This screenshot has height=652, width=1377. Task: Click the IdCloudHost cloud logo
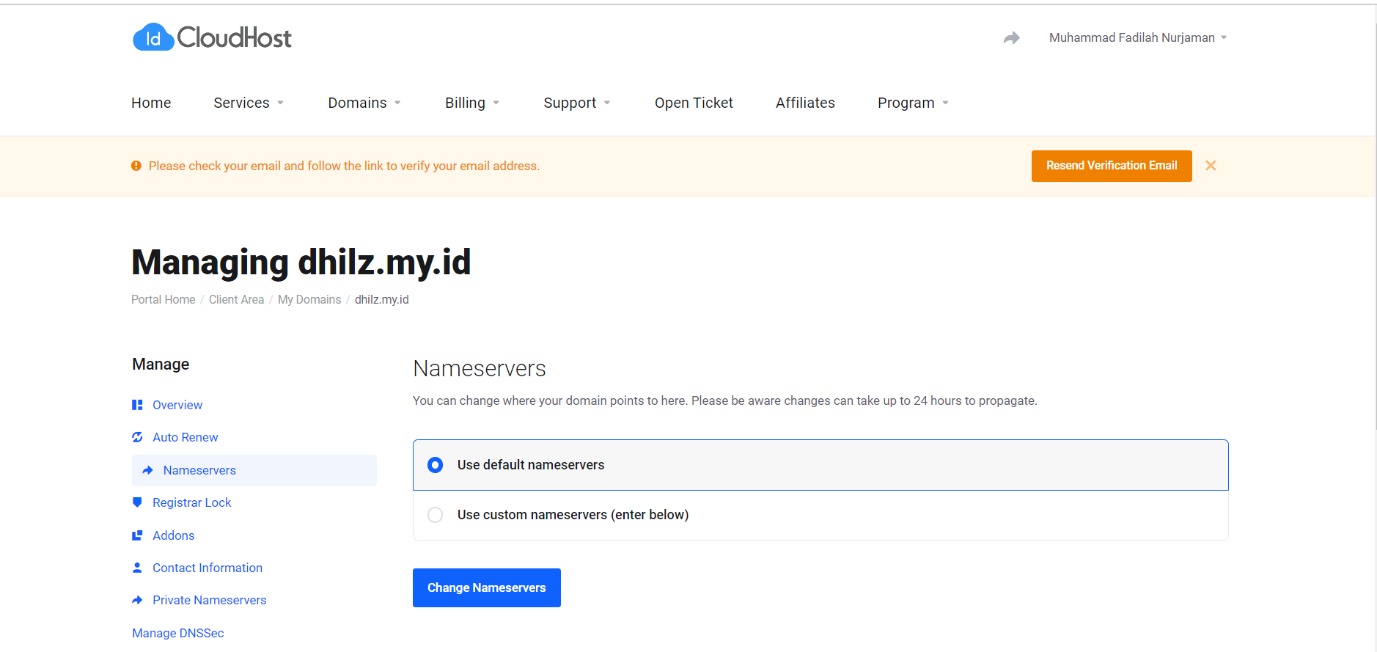pyautogui.click(x=212, y=38)
